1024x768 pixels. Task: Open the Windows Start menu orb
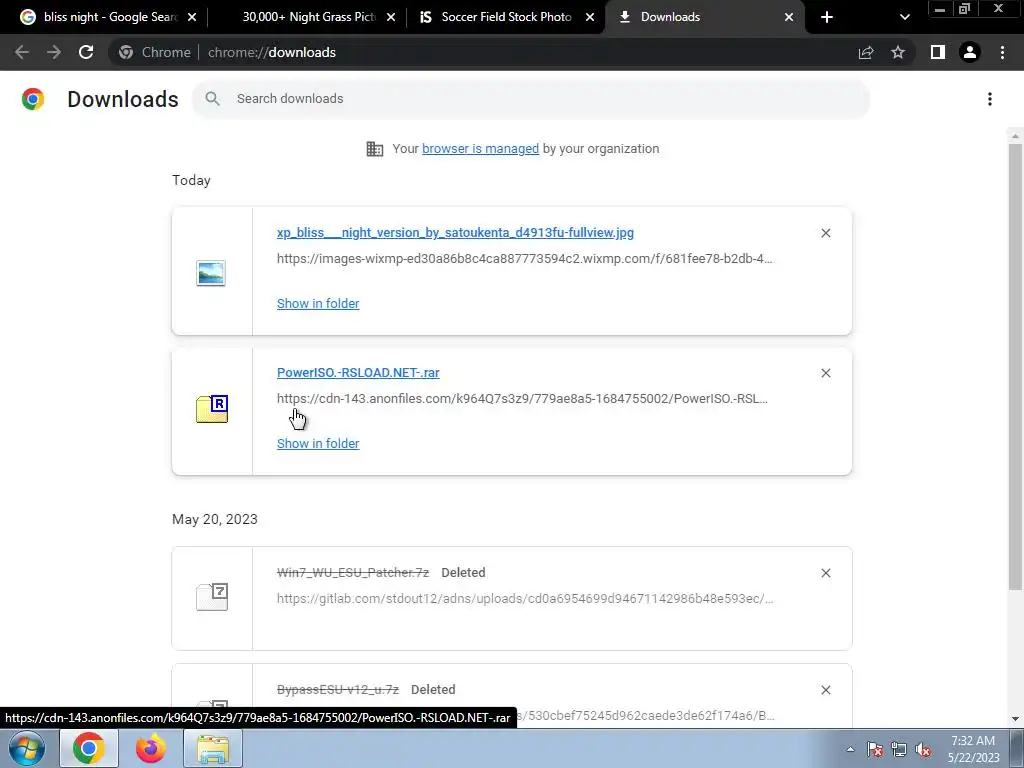27,748
